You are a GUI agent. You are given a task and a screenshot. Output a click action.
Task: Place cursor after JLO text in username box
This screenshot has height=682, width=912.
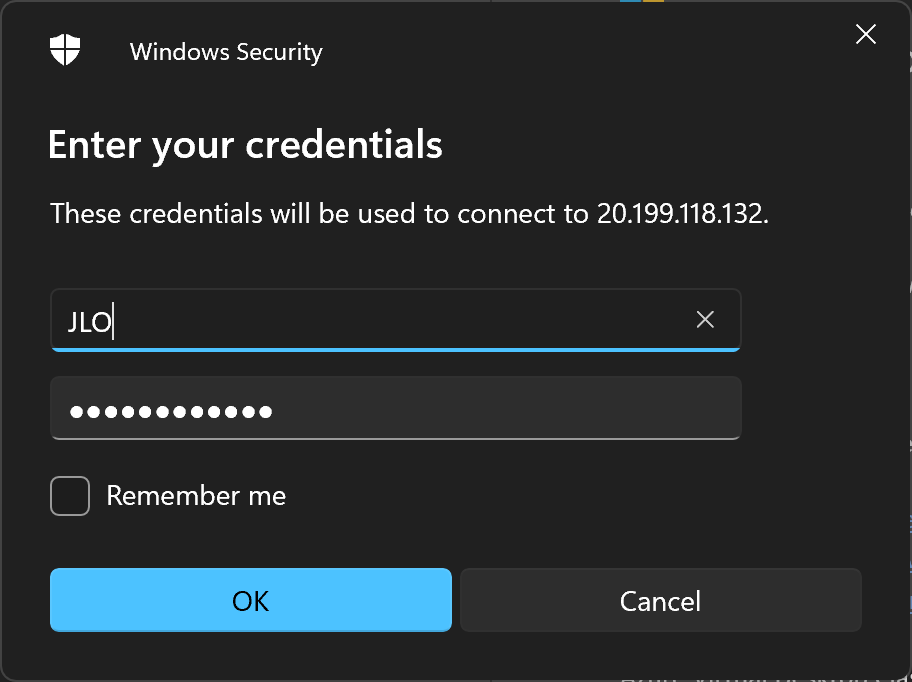point(113,322)
